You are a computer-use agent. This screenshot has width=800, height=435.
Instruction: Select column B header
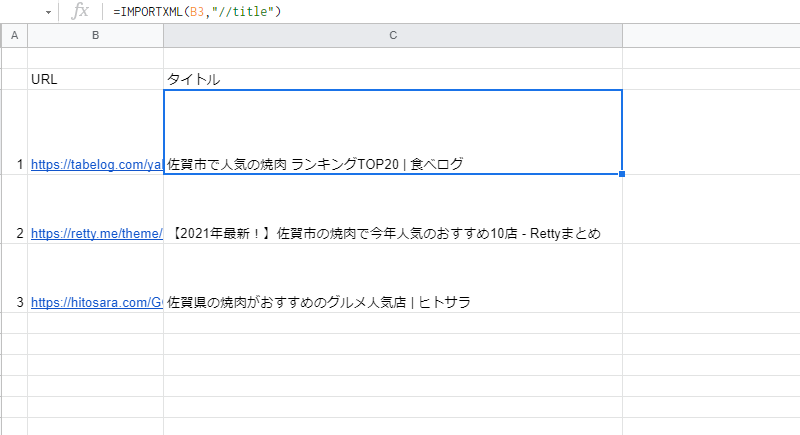(95, 35)
